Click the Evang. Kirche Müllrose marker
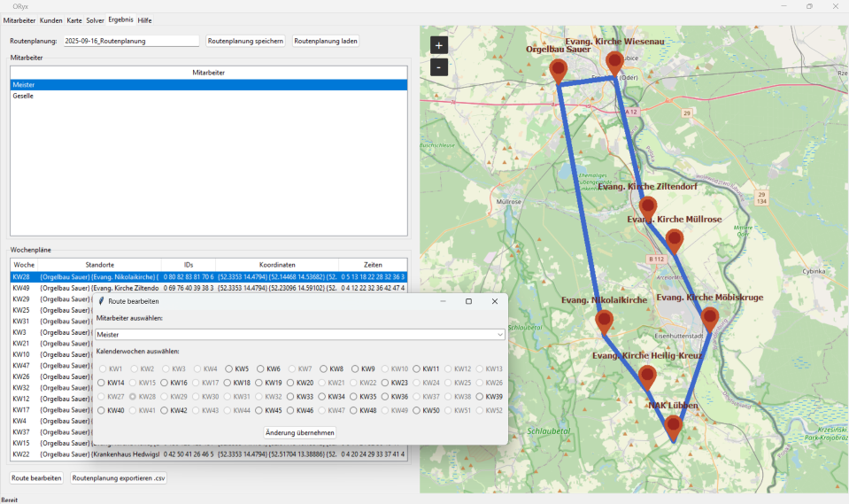 [x=674, y=240]
